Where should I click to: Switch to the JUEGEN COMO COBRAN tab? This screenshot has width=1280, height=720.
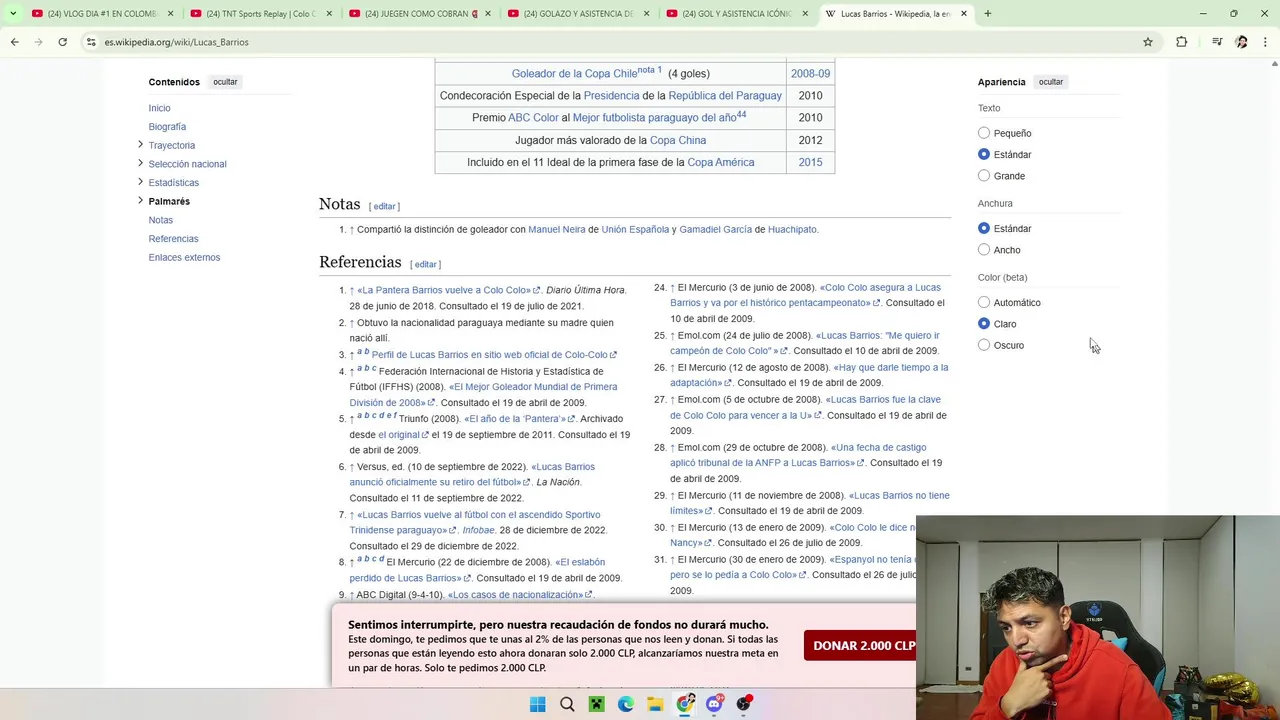(x=417, y=14)
